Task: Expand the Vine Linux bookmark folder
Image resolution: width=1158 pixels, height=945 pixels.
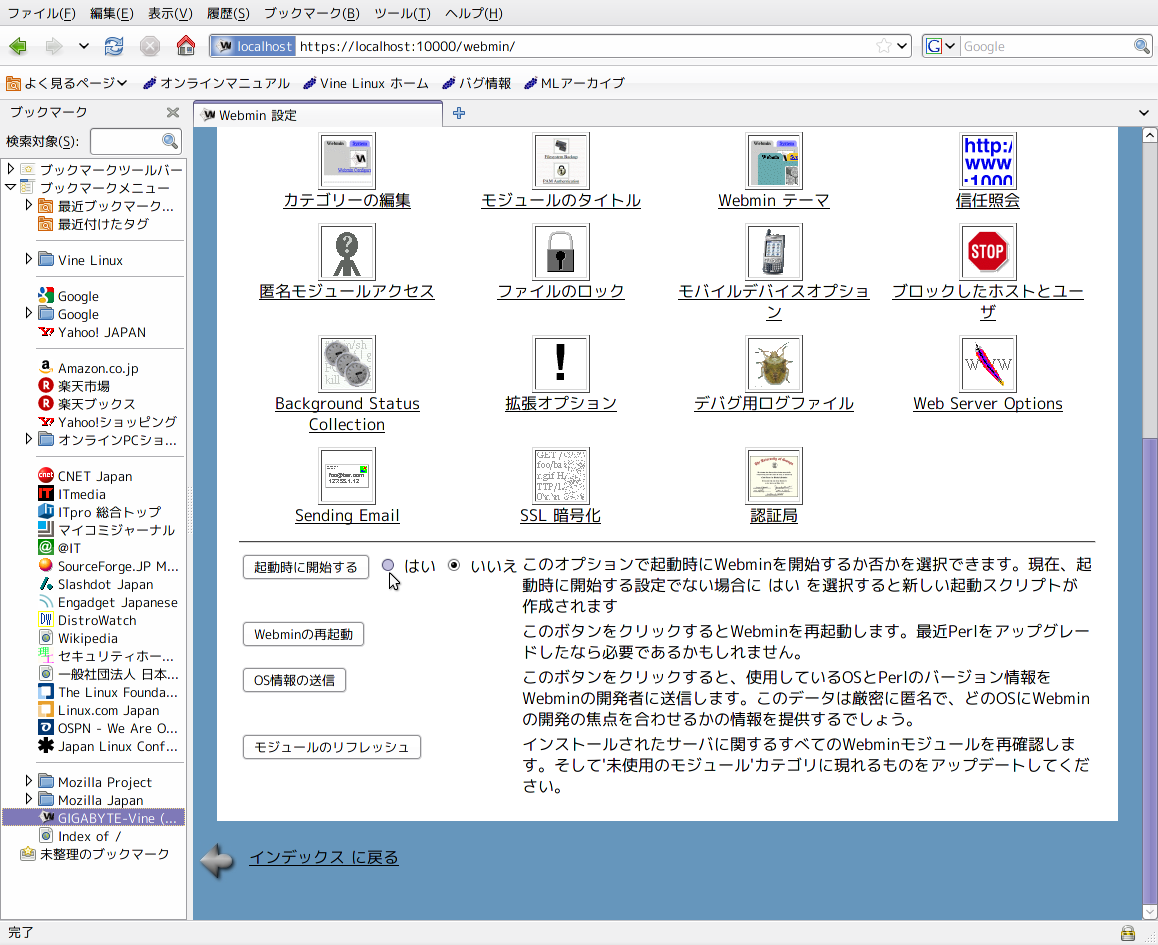Action: click(x=28, y=259)
